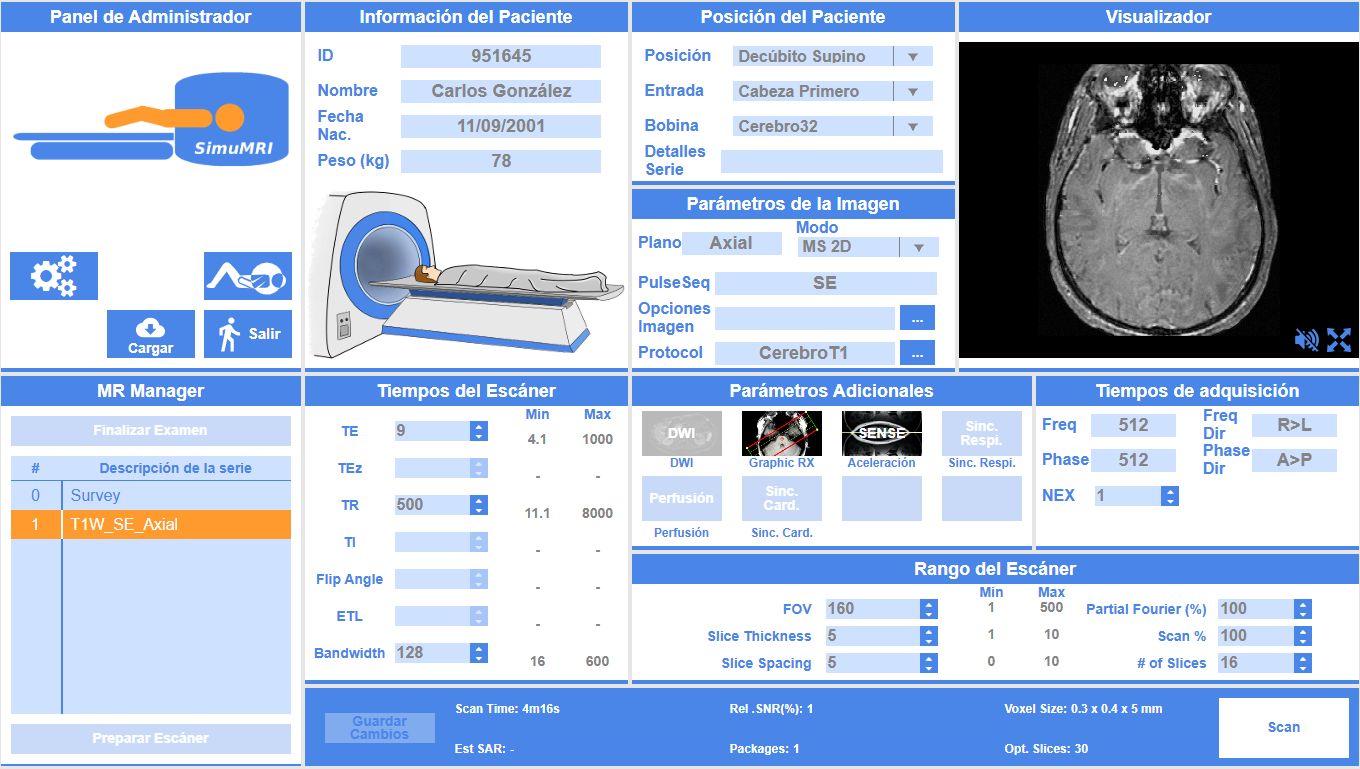Start the Scan button

pyautogui.click(x=1284, y=727)
